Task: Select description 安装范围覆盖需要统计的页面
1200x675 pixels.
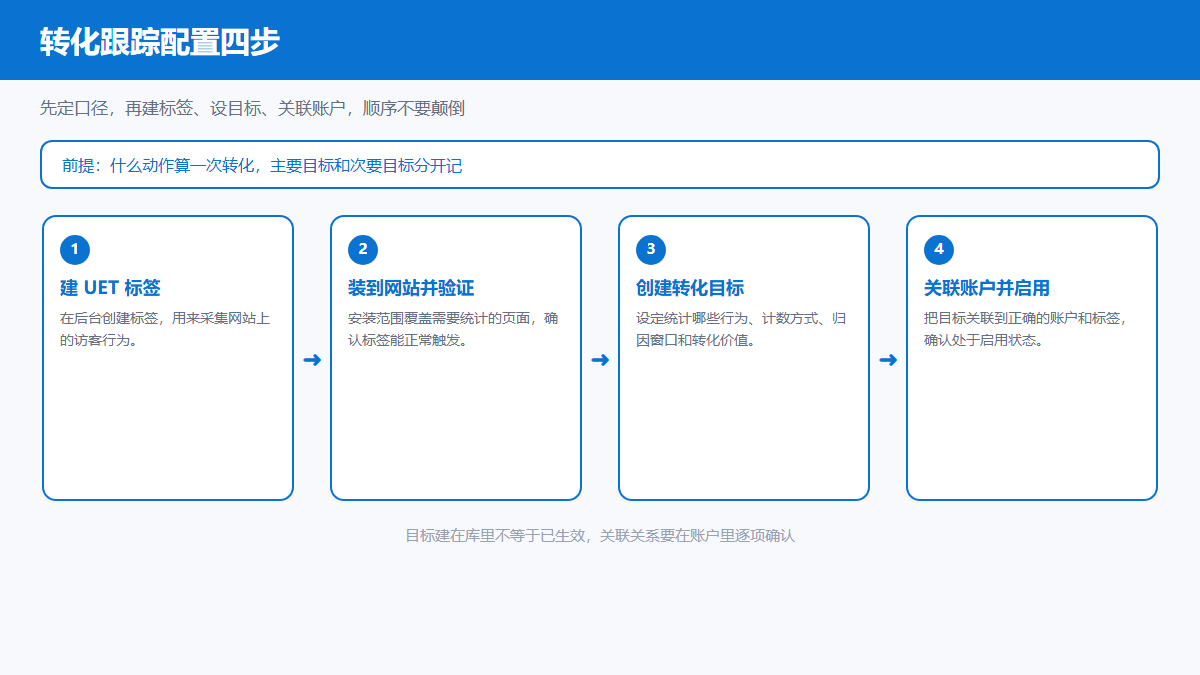Action: click(453, 329)
